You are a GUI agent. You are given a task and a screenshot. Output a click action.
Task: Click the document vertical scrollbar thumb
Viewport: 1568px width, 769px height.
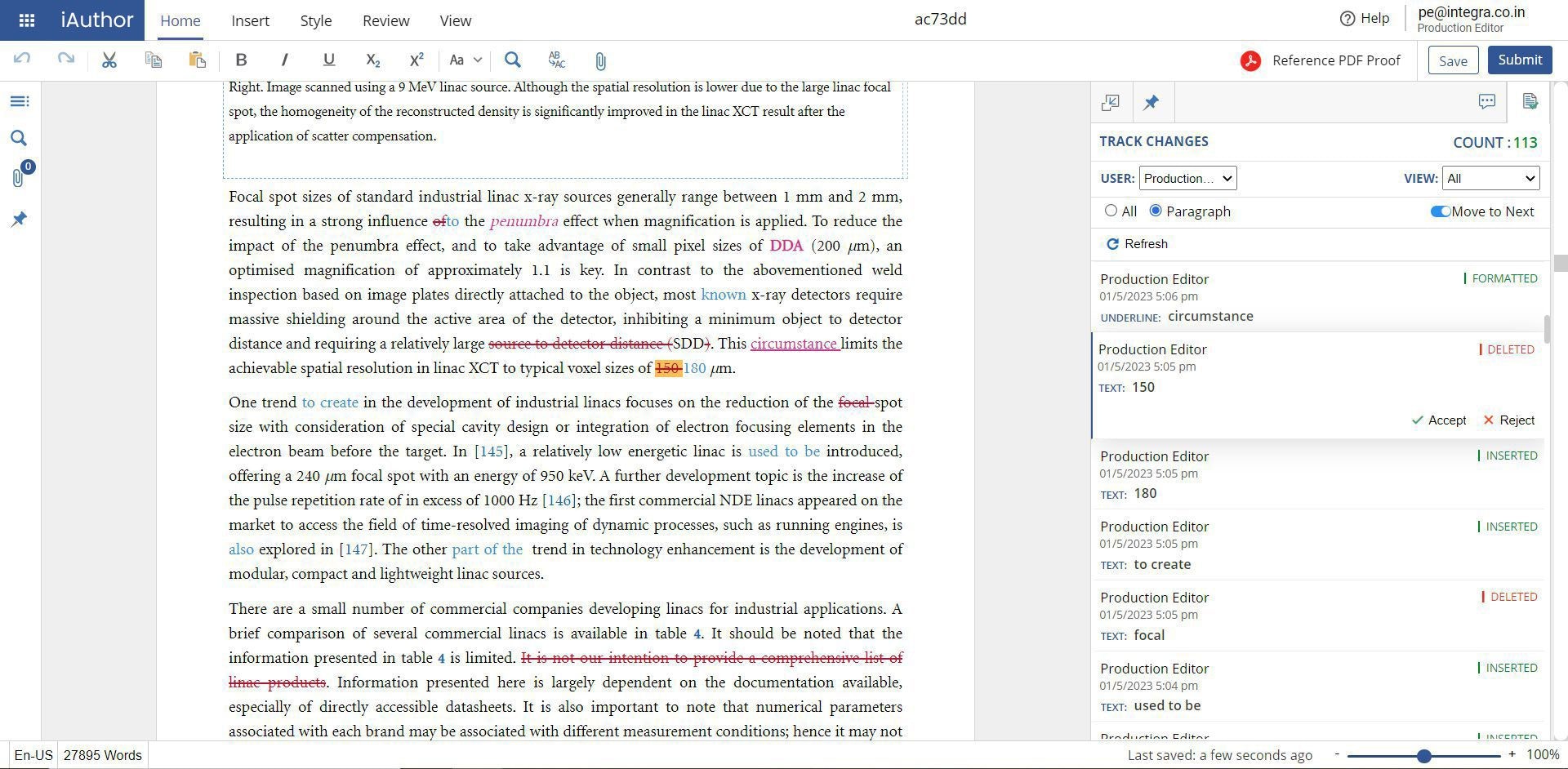click(1561, 263)
